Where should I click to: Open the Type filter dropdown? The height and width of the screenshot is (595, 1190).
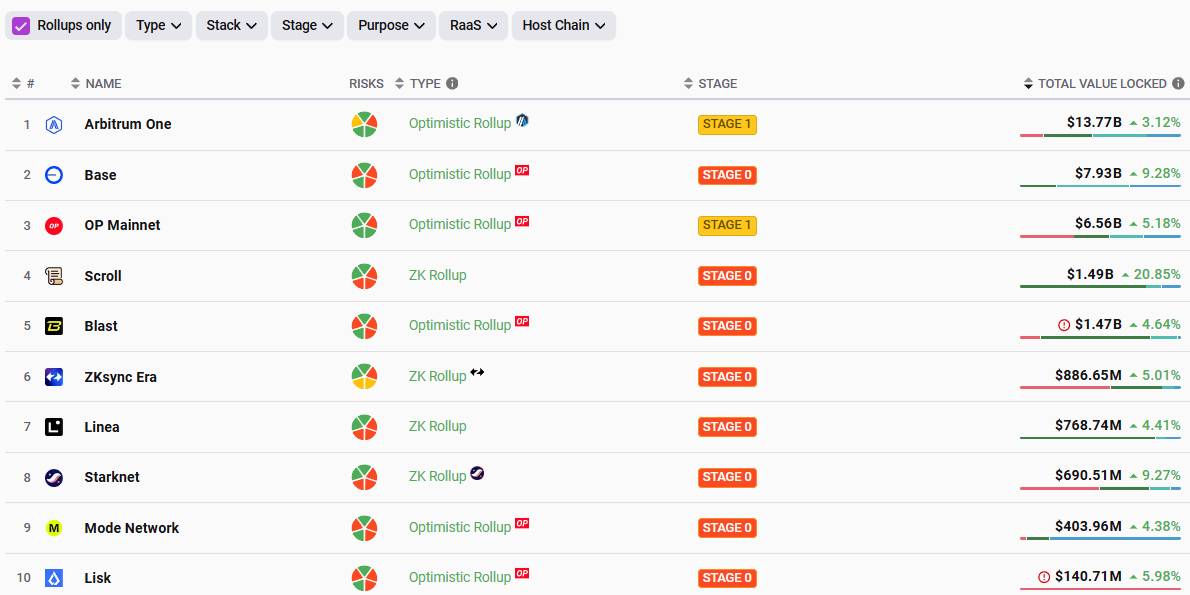point(159,26)
